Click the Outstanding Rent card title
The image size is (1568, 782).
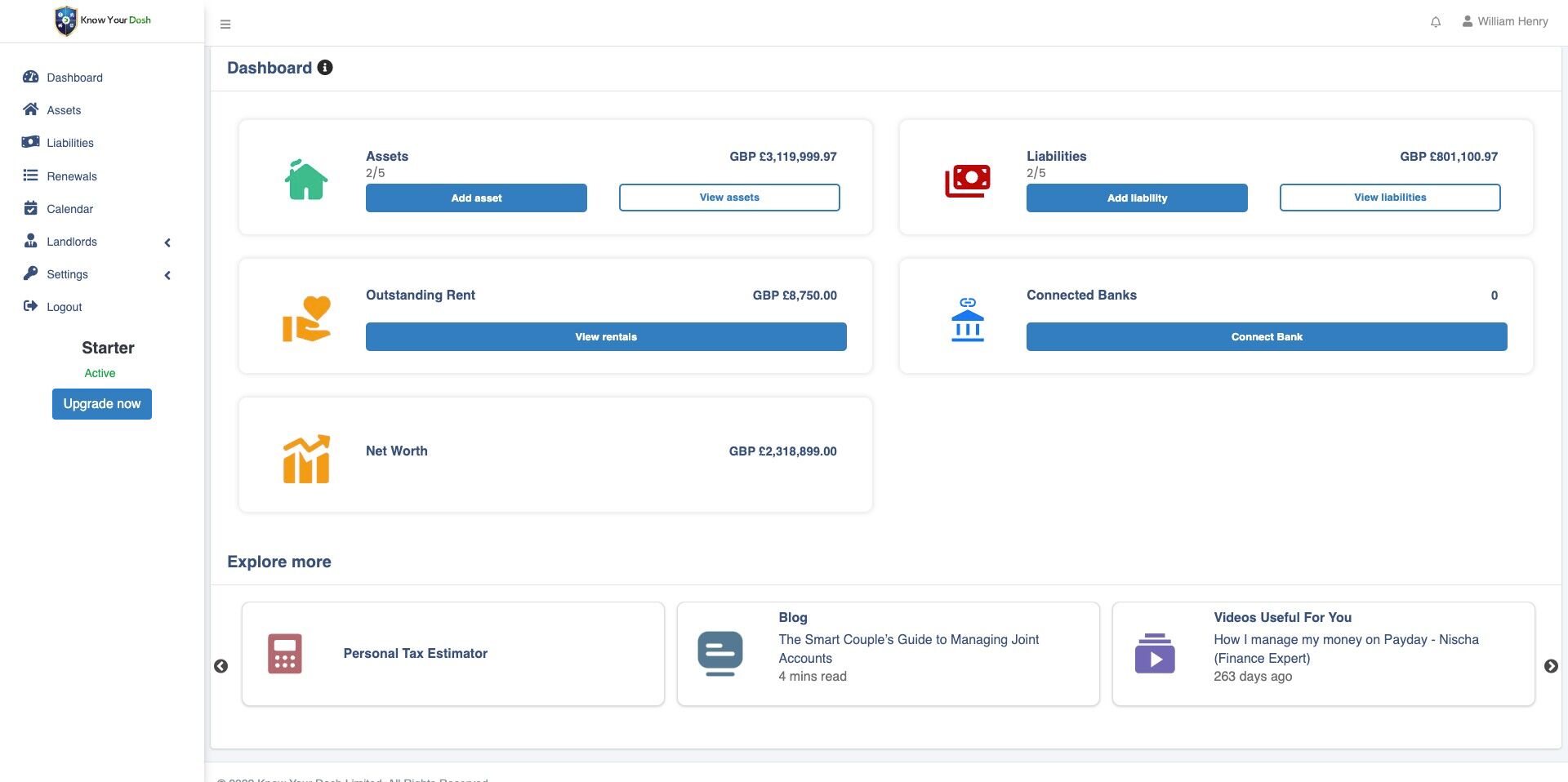click(421, 295)
